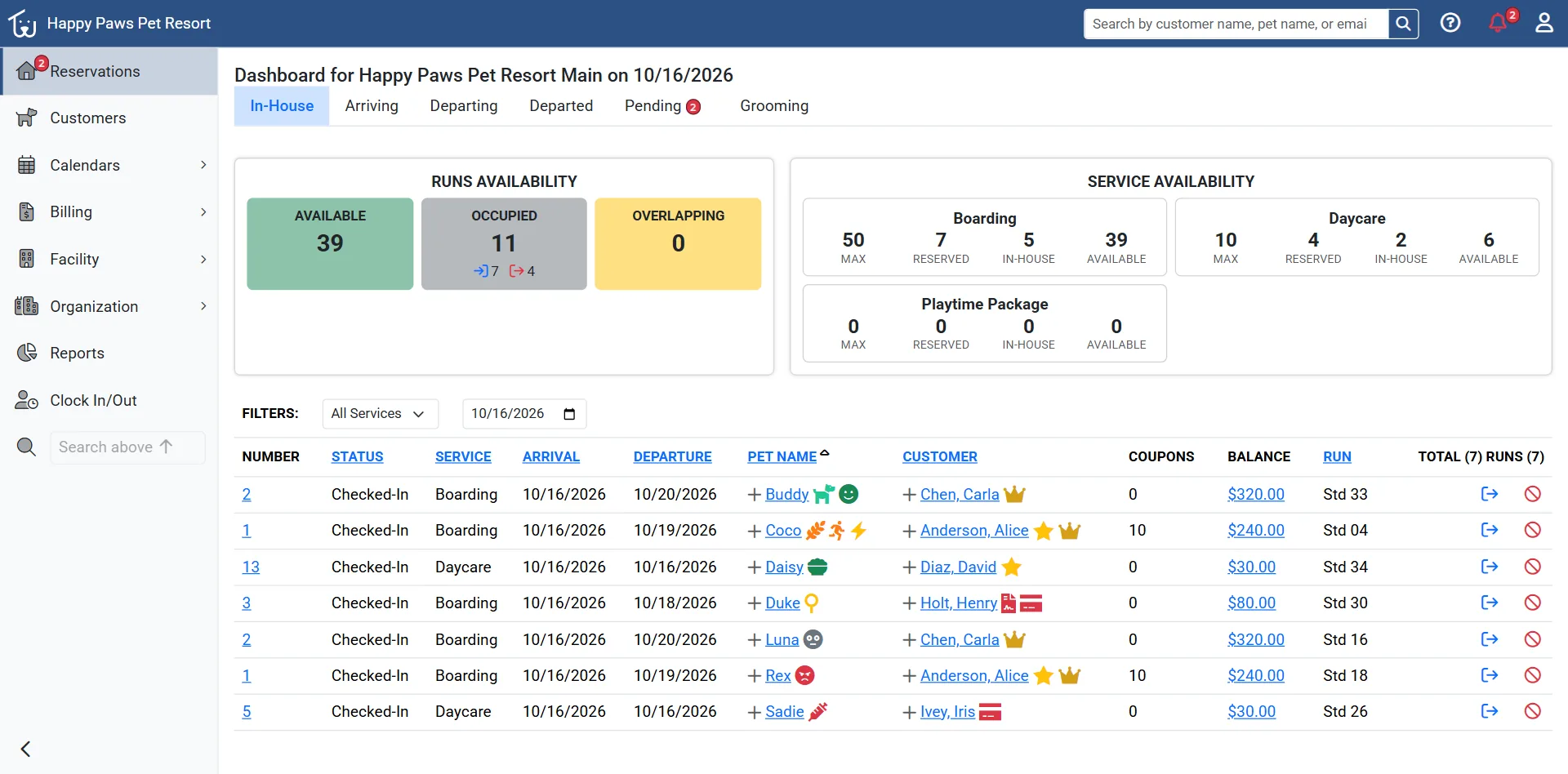Click the cancel icon in Duke's row
1568x774 pixels.
1532,603
